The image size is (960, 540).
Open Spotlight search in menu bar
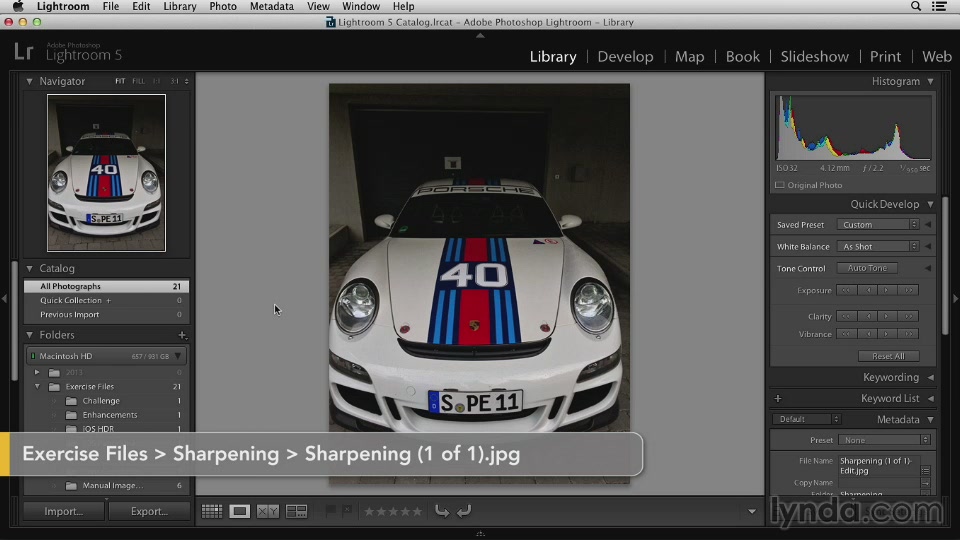pos(916,6)
